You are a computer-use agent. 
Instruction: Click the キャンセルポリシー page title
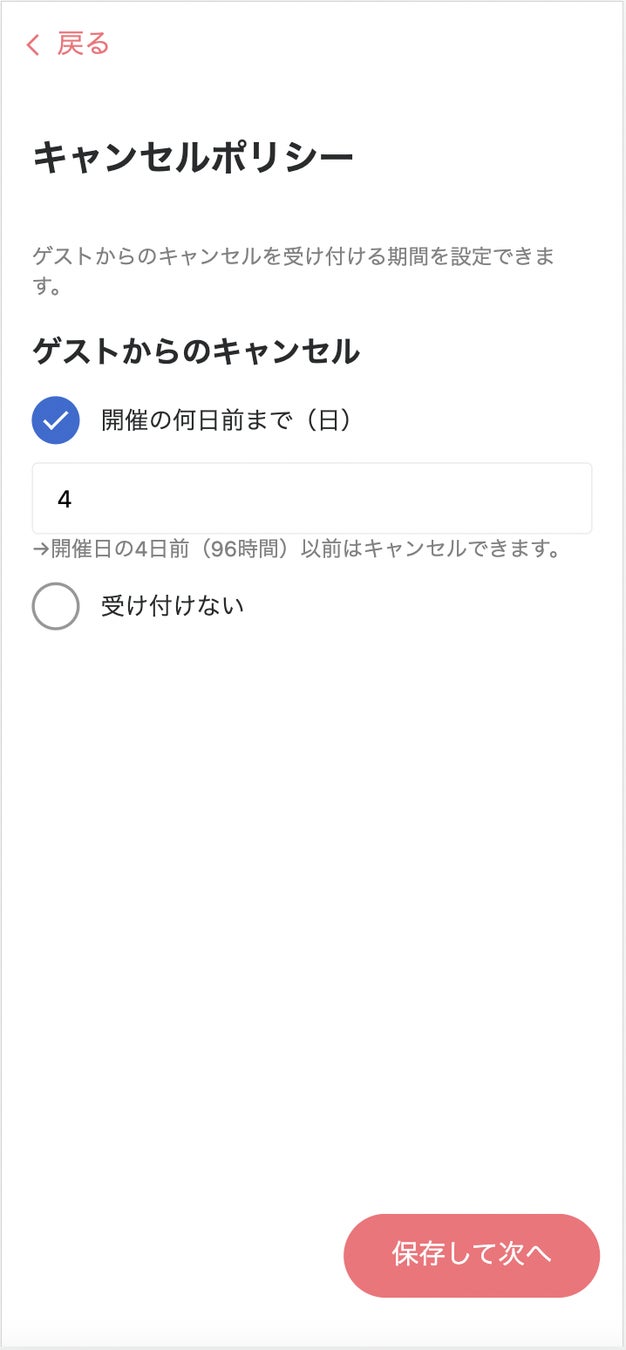[x=193, y=158]
